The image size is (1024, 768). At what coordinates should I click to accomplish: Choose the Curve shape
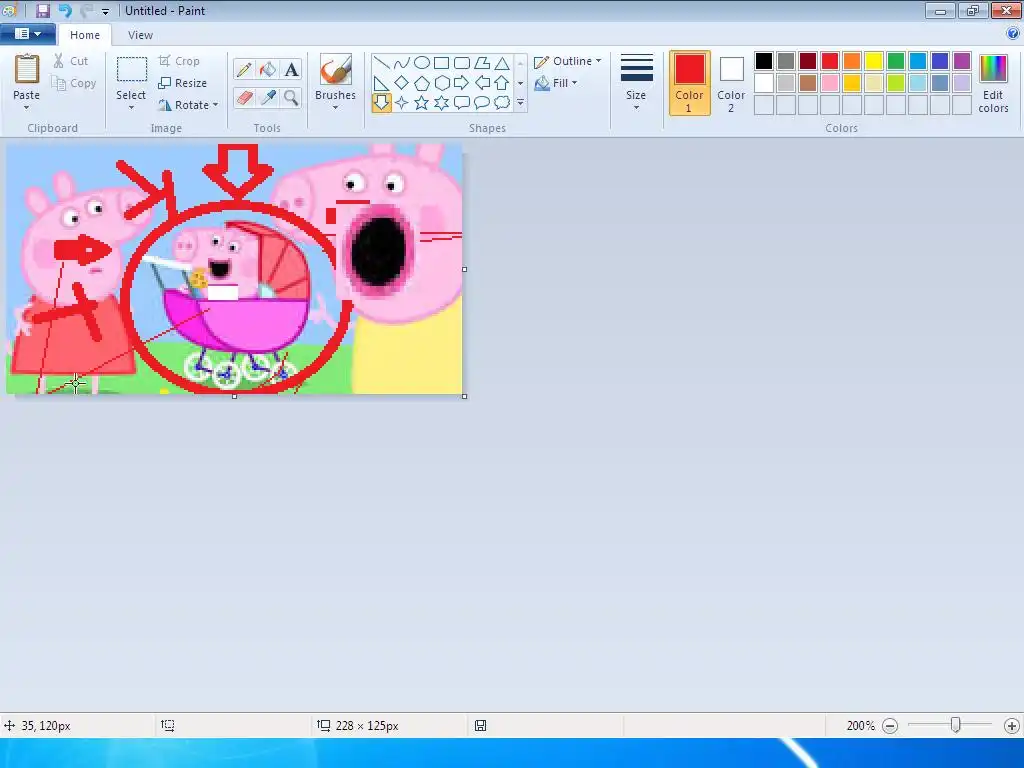click(402, 63)
